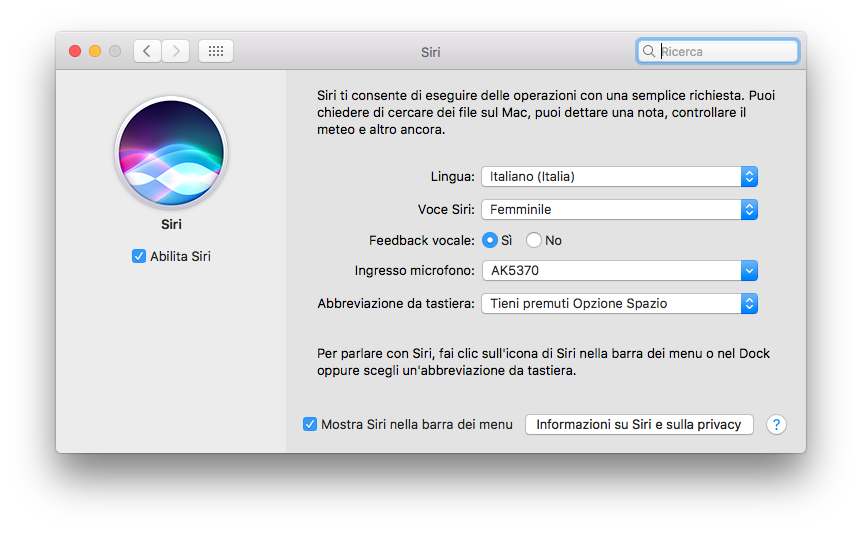Close the Siri preferences window

(x=75, y=51)
